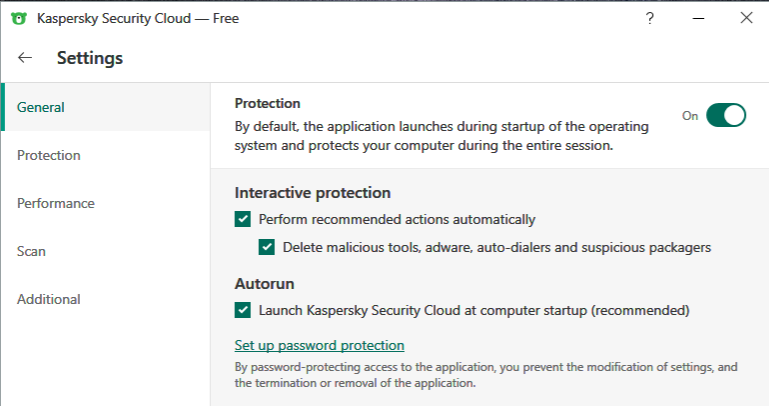Show the Additional settings tab

pos(49,299)
